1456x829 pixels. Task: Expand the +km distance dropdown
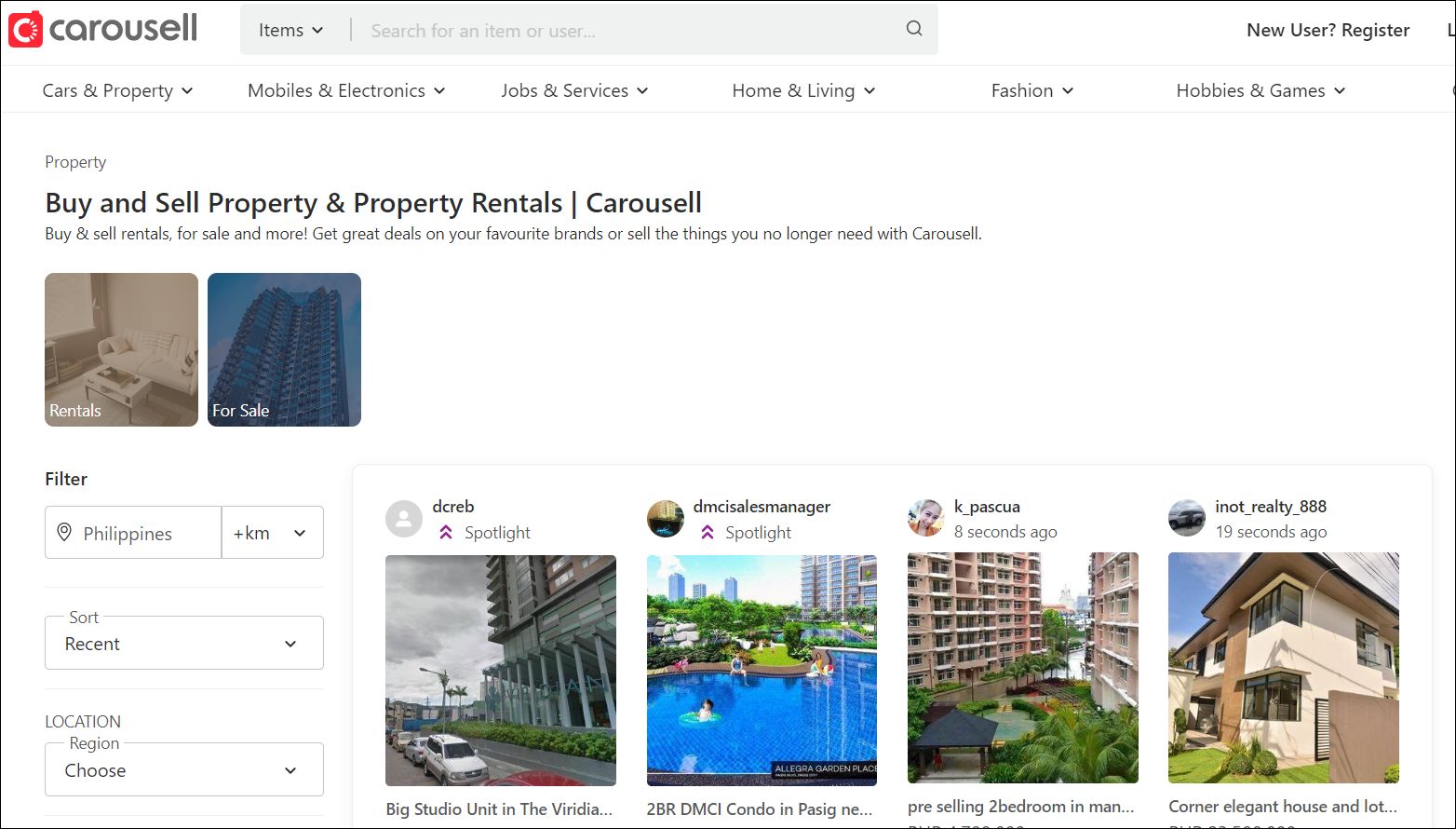click(x=272, y=533)
